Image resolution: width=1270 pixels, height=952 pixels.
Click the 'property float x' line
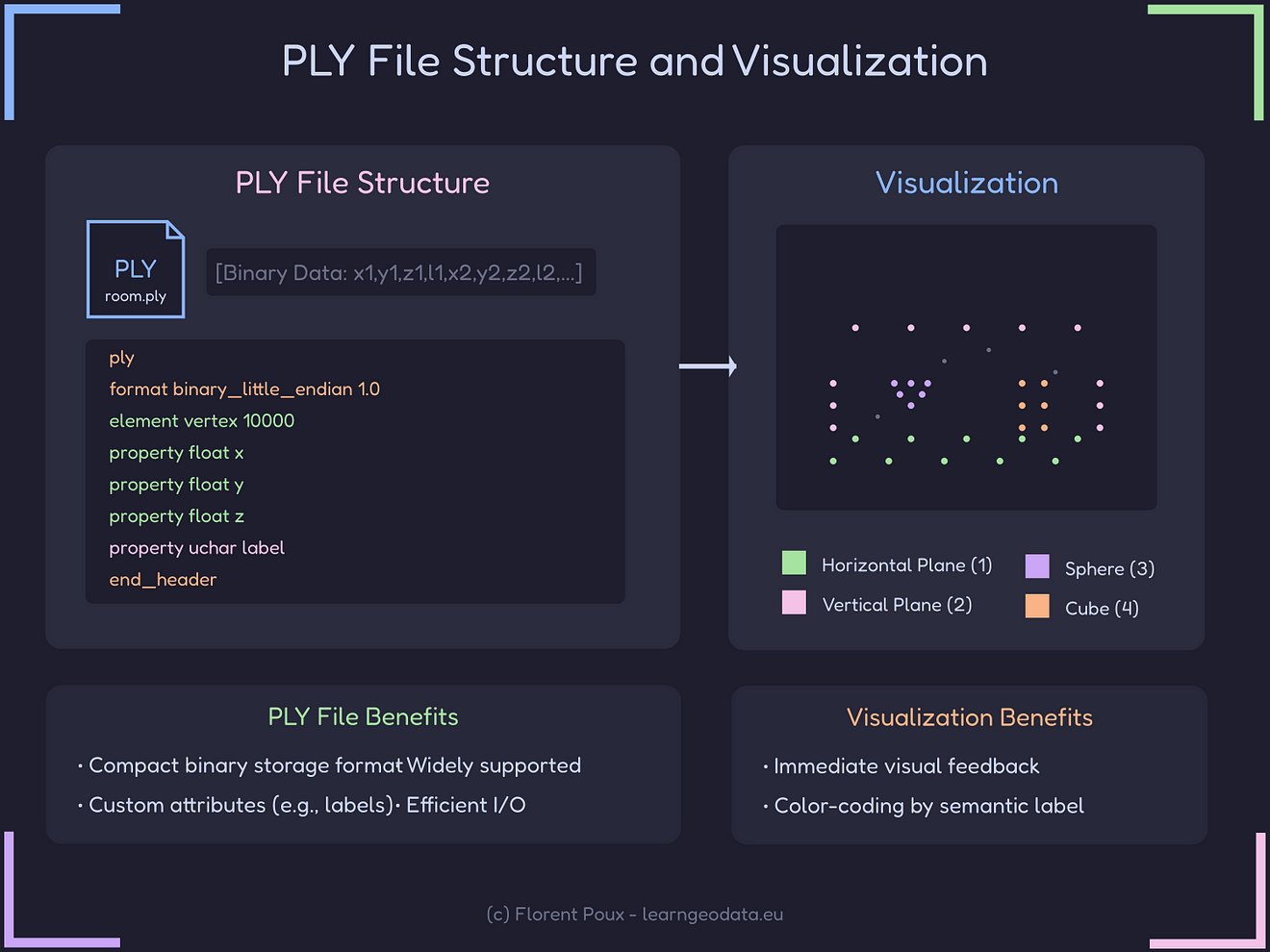point(176,453)
